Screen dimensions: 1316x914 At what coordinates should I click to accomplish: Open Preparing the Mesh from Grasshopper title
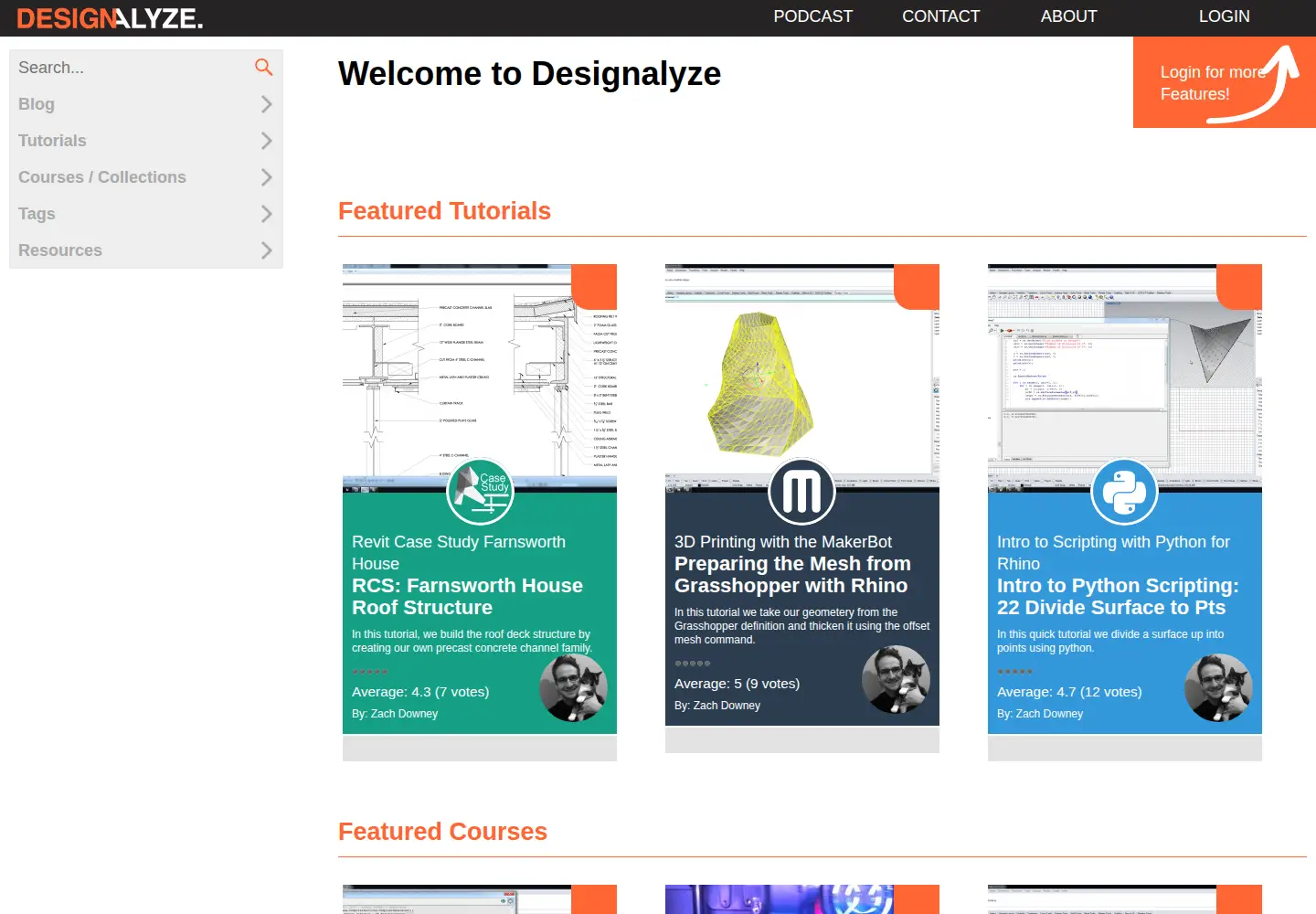(x=792, y=575)
